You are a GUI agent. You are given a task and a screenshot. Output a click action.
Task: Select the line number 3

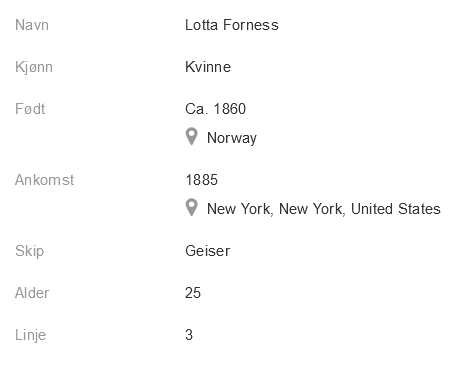click(x=189, y=335)
